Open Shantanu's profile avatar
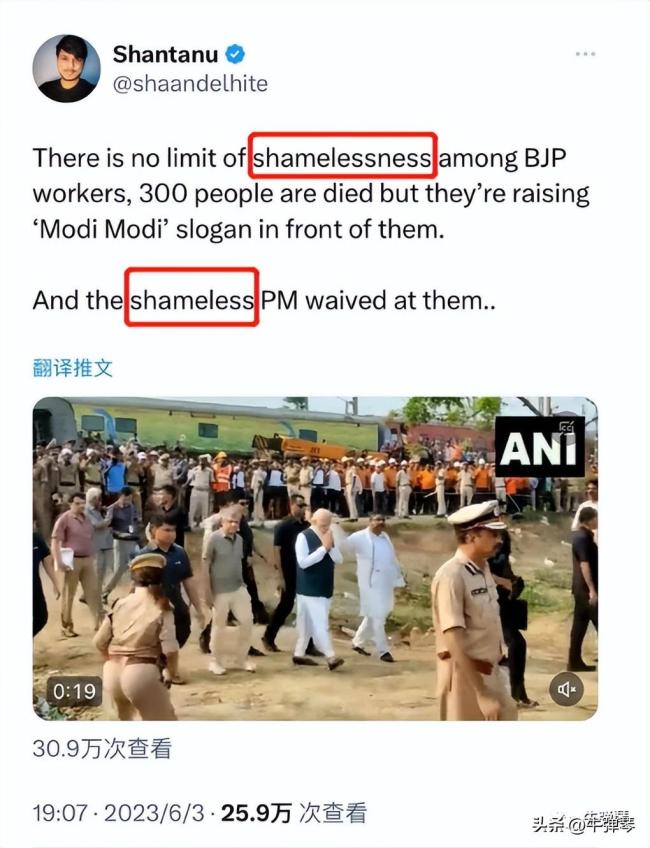The height and width of the screenshot is (848, 650). point(66,68)
